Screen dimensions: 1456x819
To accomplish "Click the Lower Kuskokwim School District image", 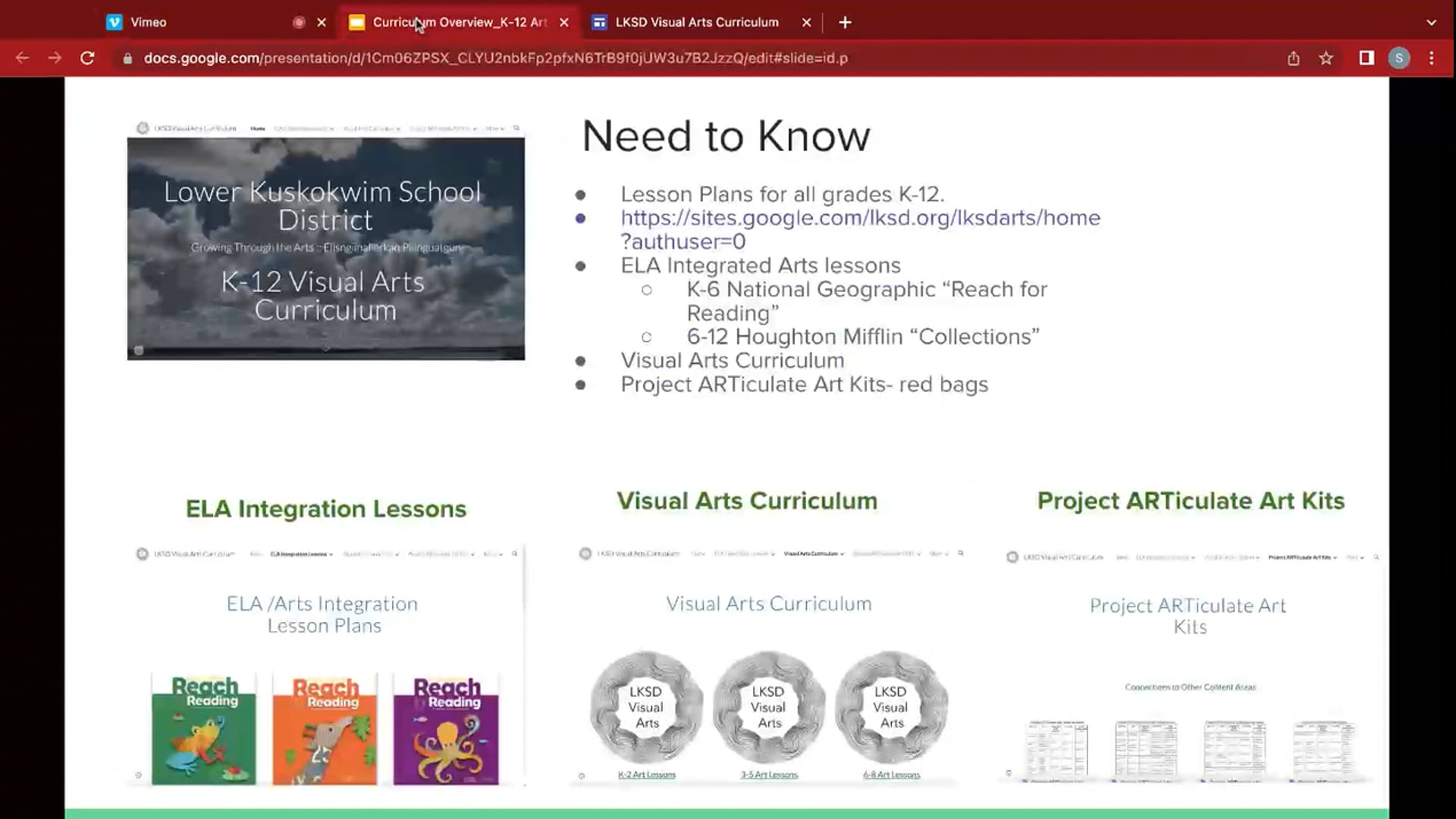I will tap(326, 240).
